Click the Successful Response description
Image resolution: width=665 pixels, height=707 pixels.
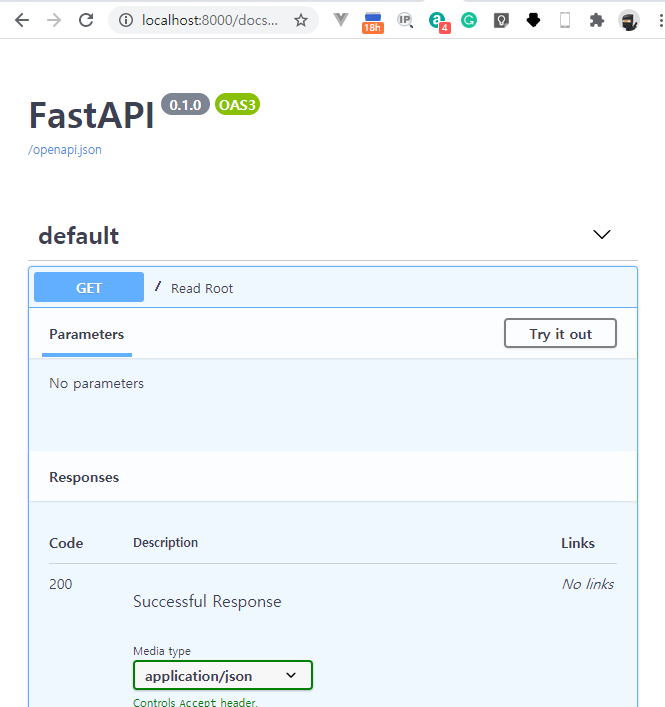(207, 601)
